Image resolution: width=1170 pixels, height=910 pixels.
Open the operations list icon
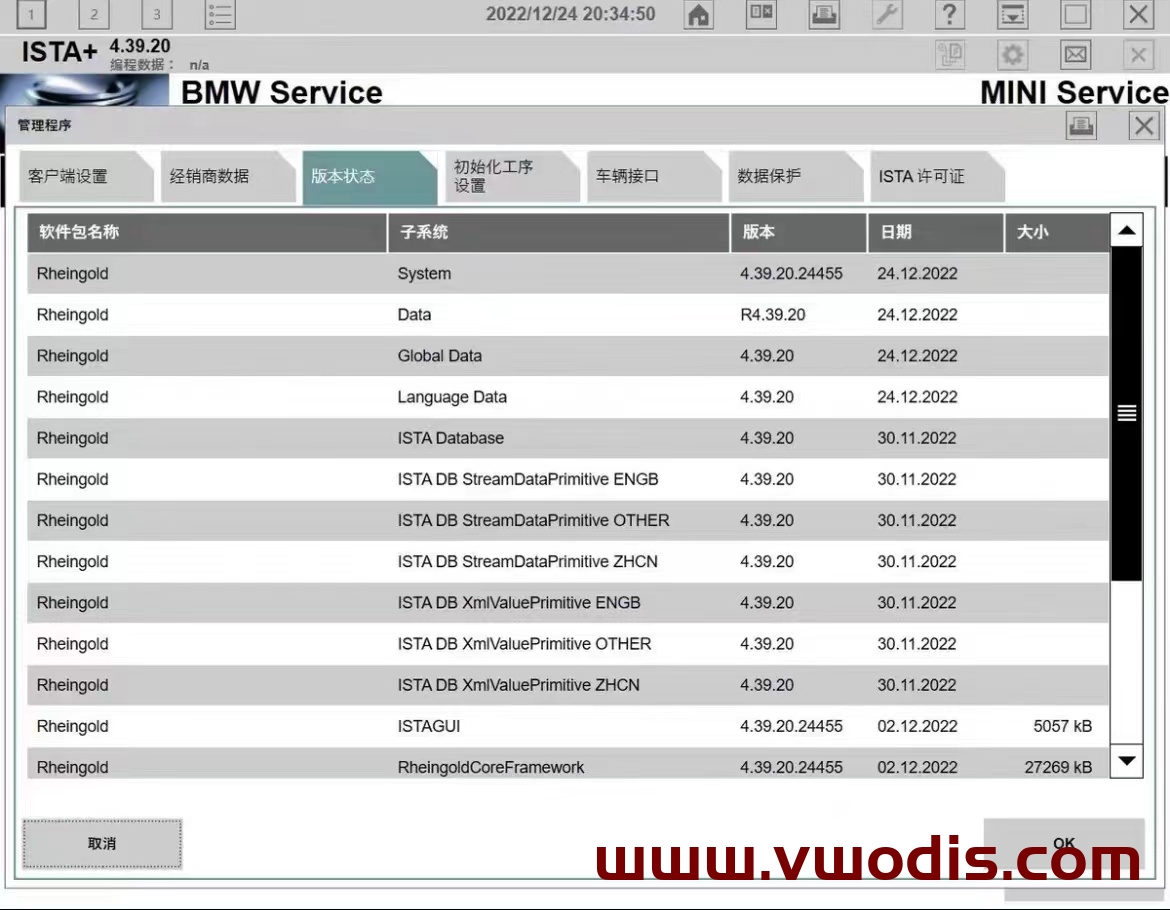coord(220,15)
